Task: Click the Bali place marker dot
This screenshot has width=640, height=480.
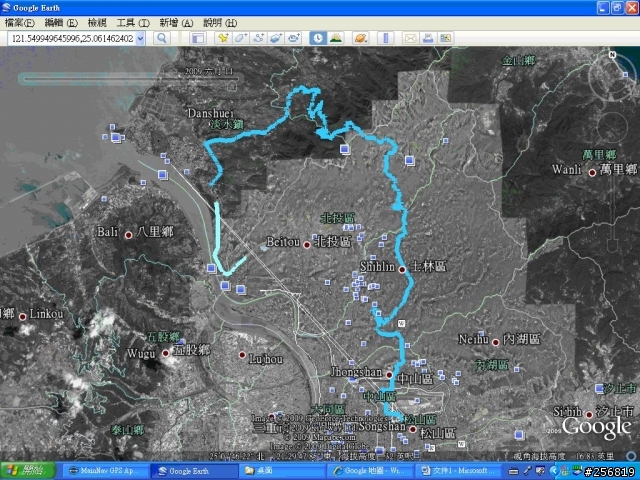Action: tap(129, 235)
